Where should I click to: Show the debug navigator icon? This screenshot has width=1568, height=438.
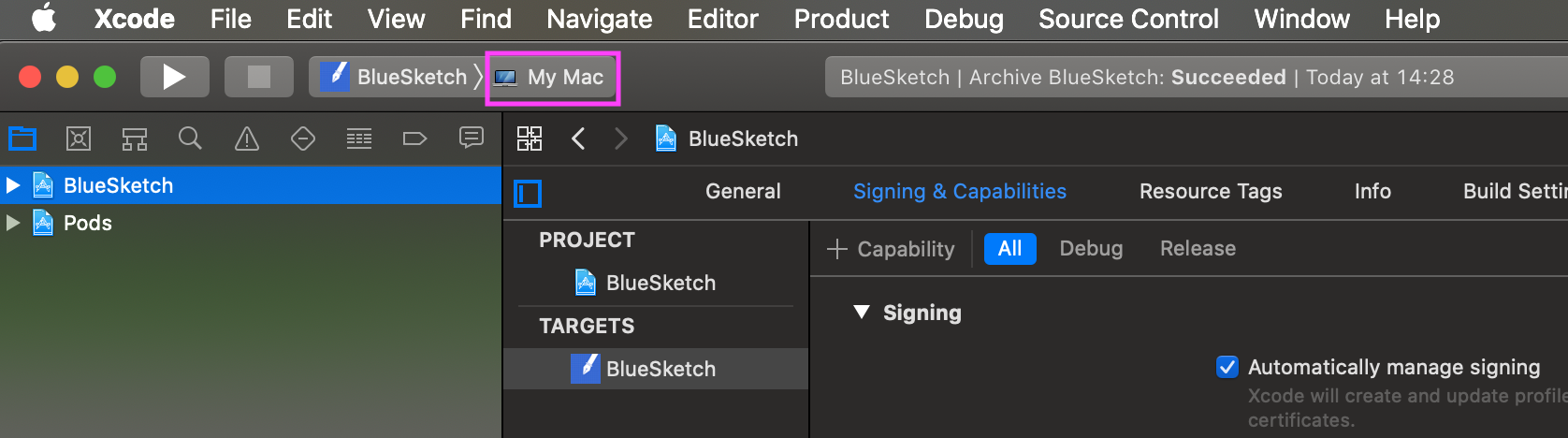359,139
